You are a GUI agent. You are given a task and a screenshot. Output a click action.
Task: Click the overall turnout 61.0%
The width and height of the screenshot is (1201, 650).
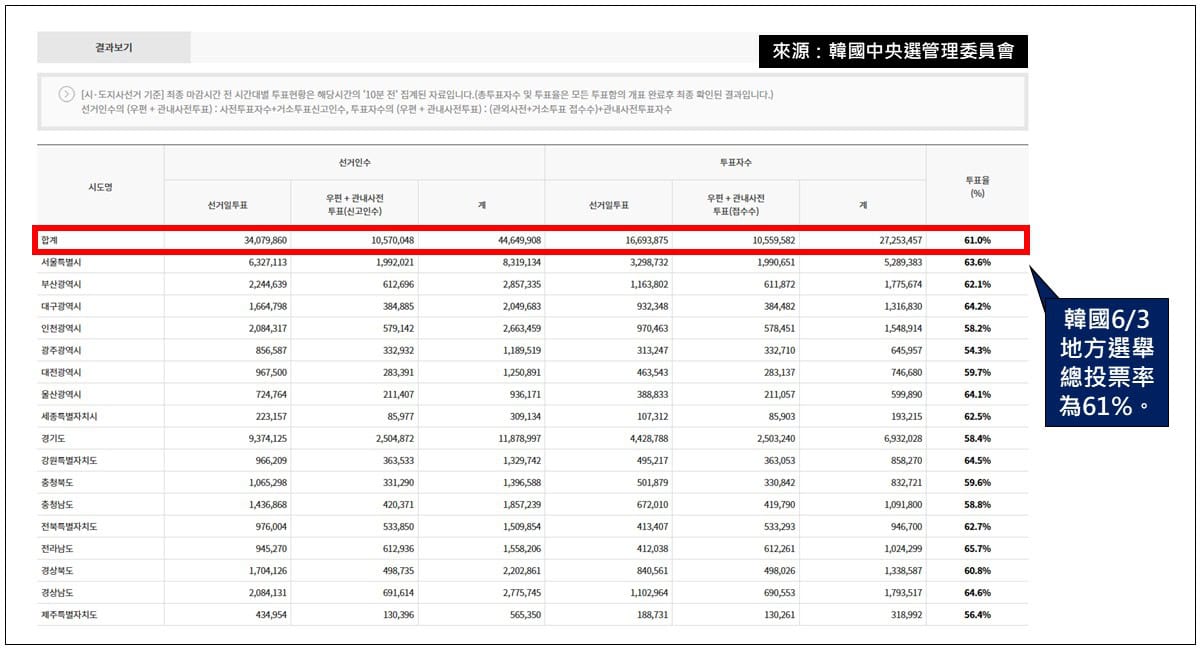click(x=977, y=241)
